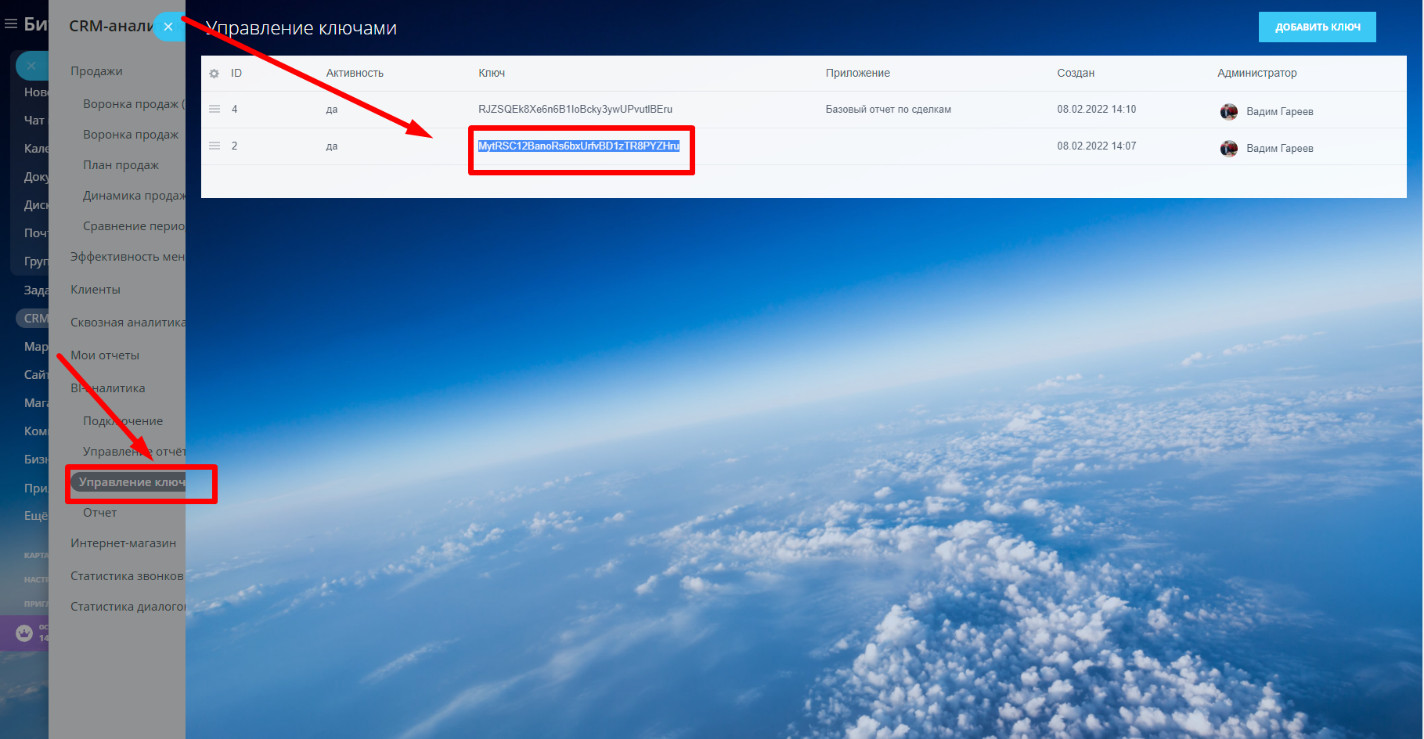
Task: Sort the table by the ID column
Action: tap(237, 74)
